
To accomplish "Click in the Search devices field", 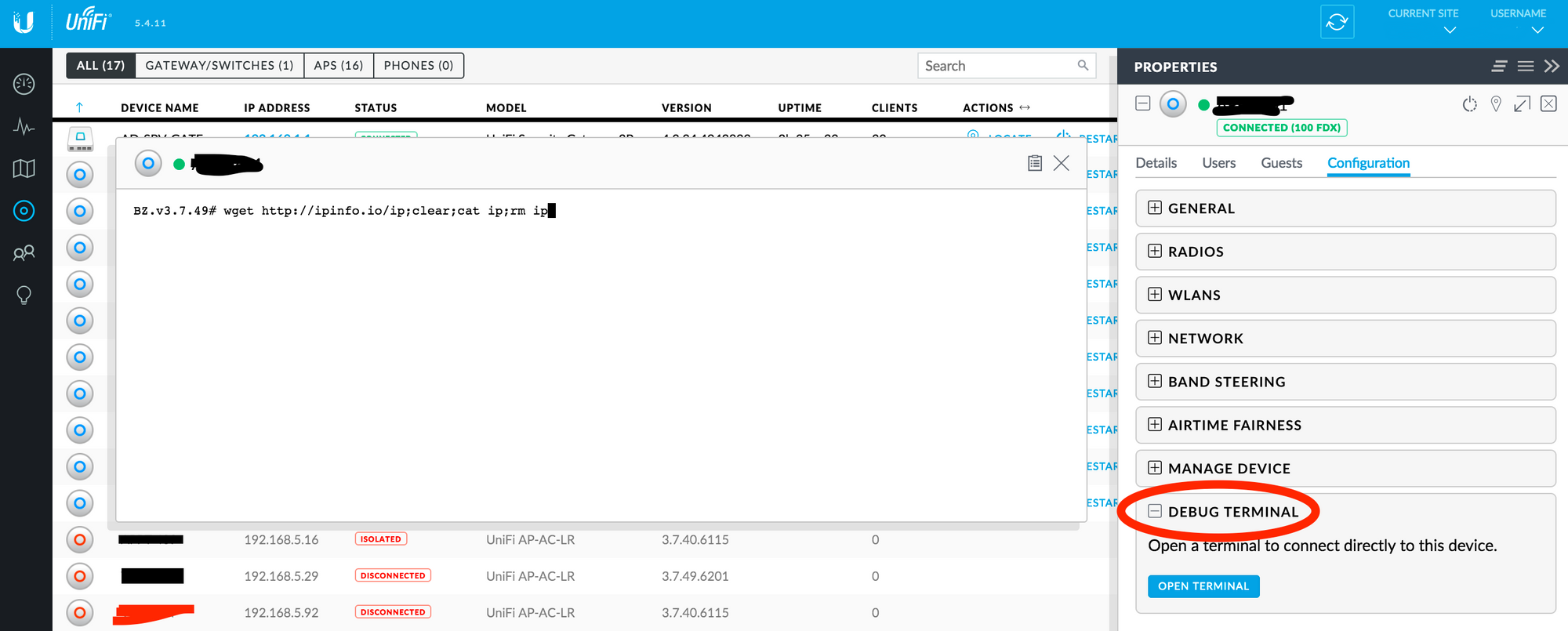I will pyautogui.click(x=1007, y=66).
